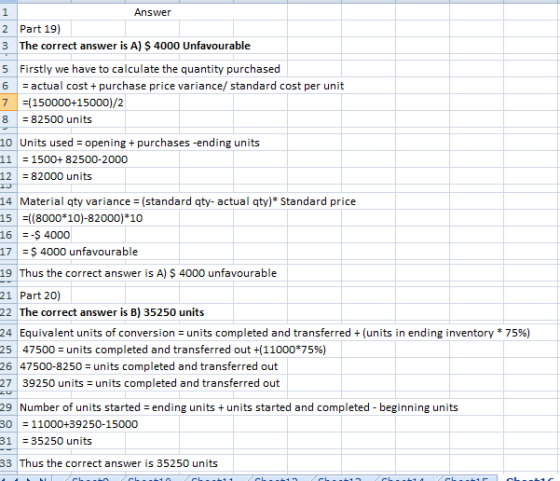This screenshot has width=560, height=481.
Task: Select the highlighted row 7 header
Action: (8, 102)
